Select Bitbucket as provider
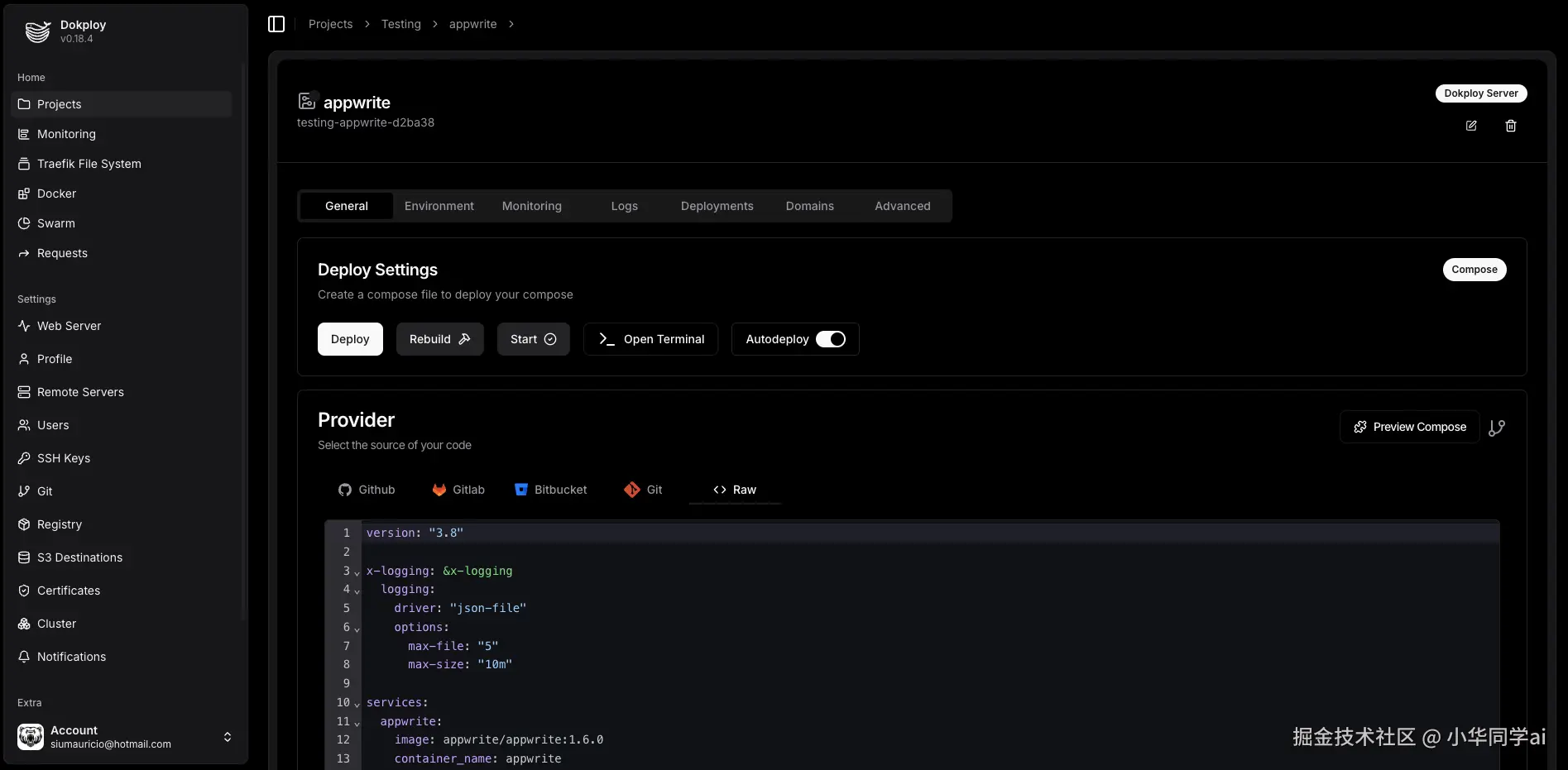 click(550, 490)
